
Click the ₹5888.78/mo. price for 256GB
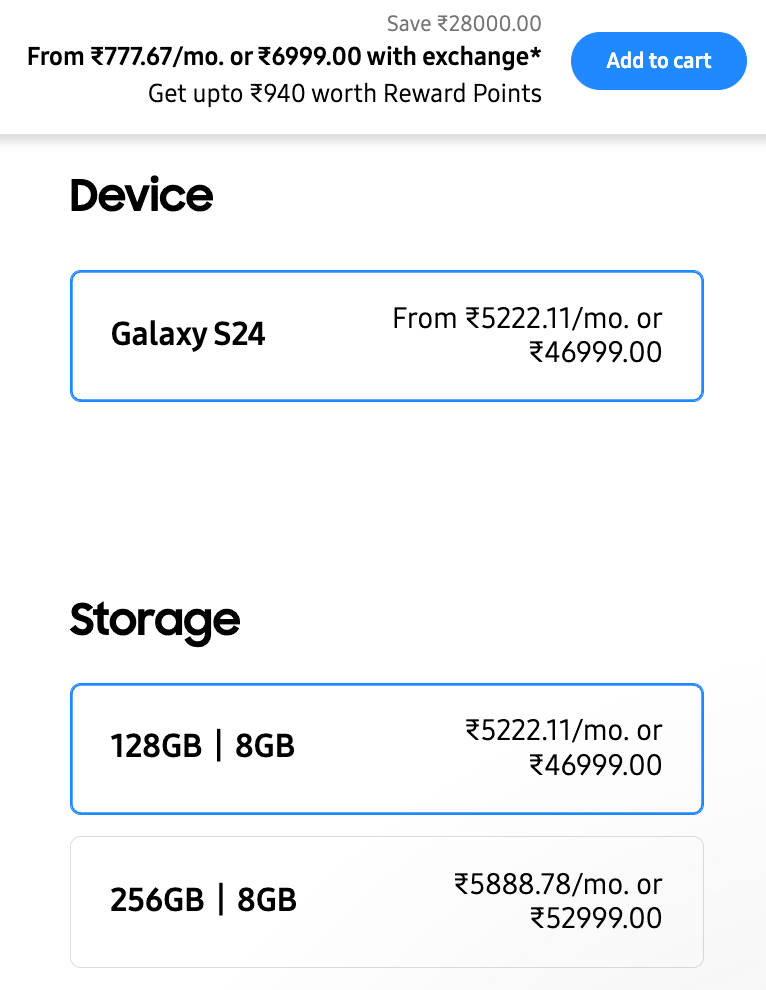pos(558,884)
